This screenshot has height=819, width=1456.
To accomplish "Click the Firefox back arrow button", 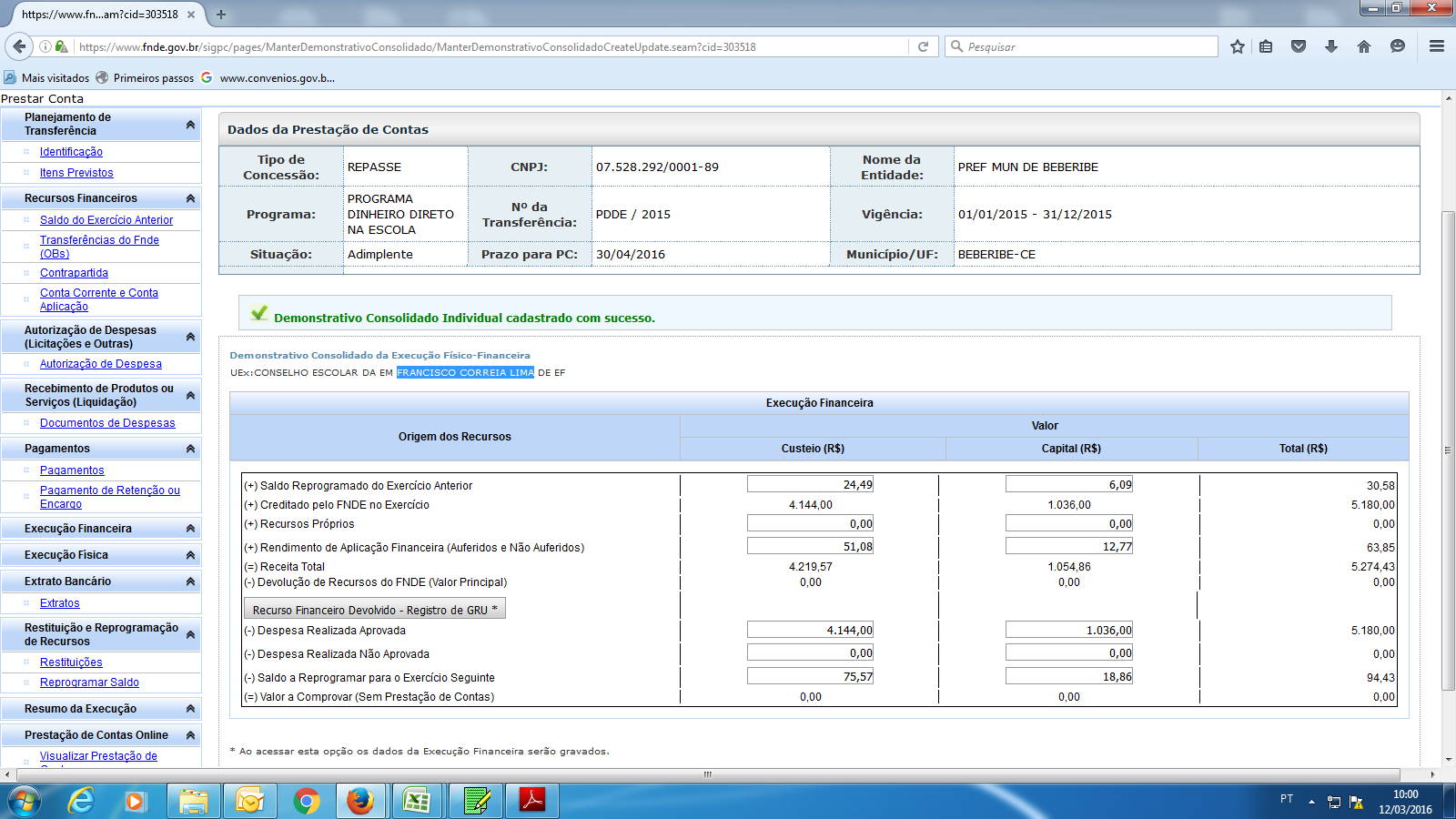I will [19, 46].
